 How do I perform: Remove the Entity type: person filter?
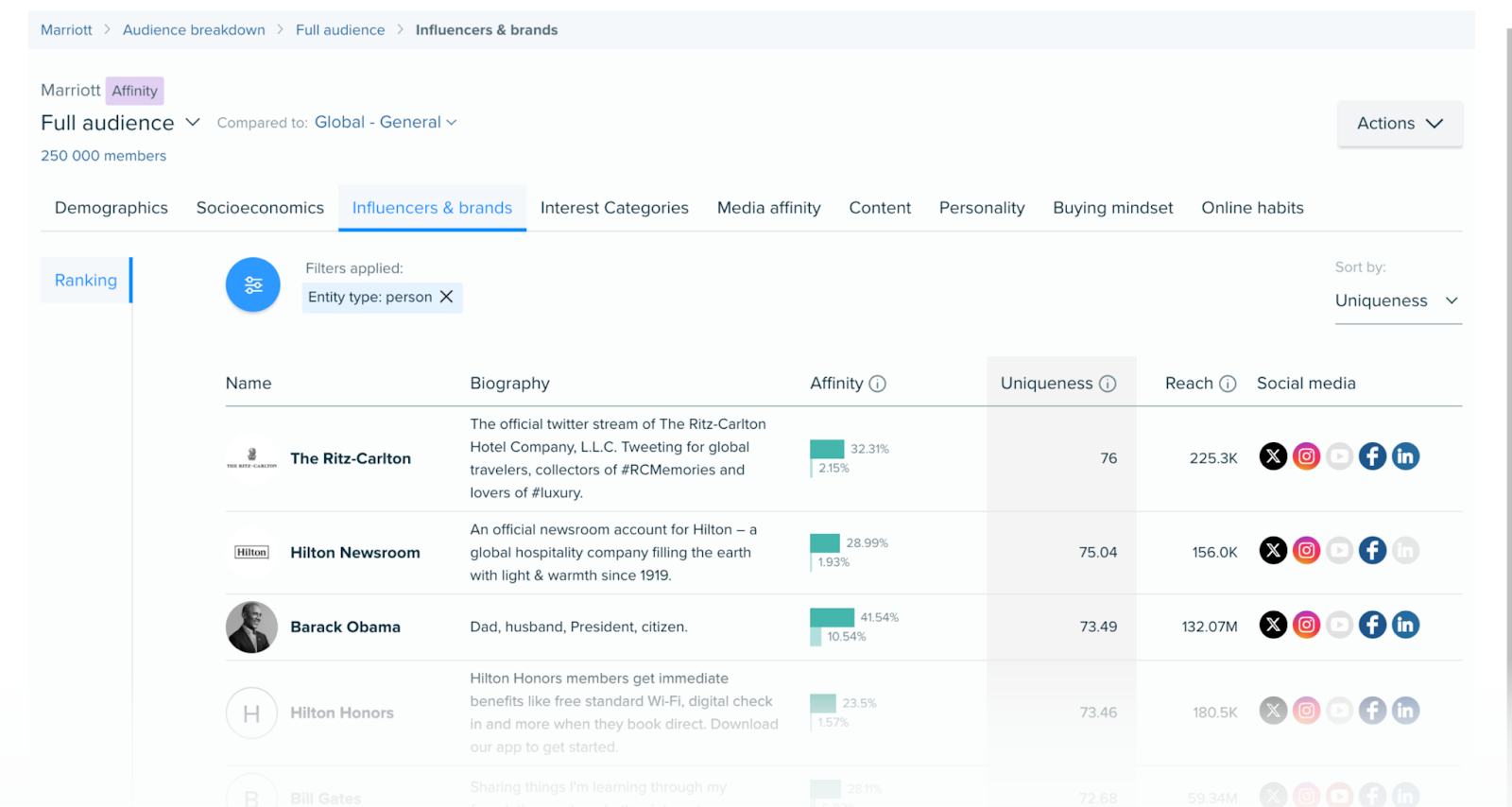447,297
